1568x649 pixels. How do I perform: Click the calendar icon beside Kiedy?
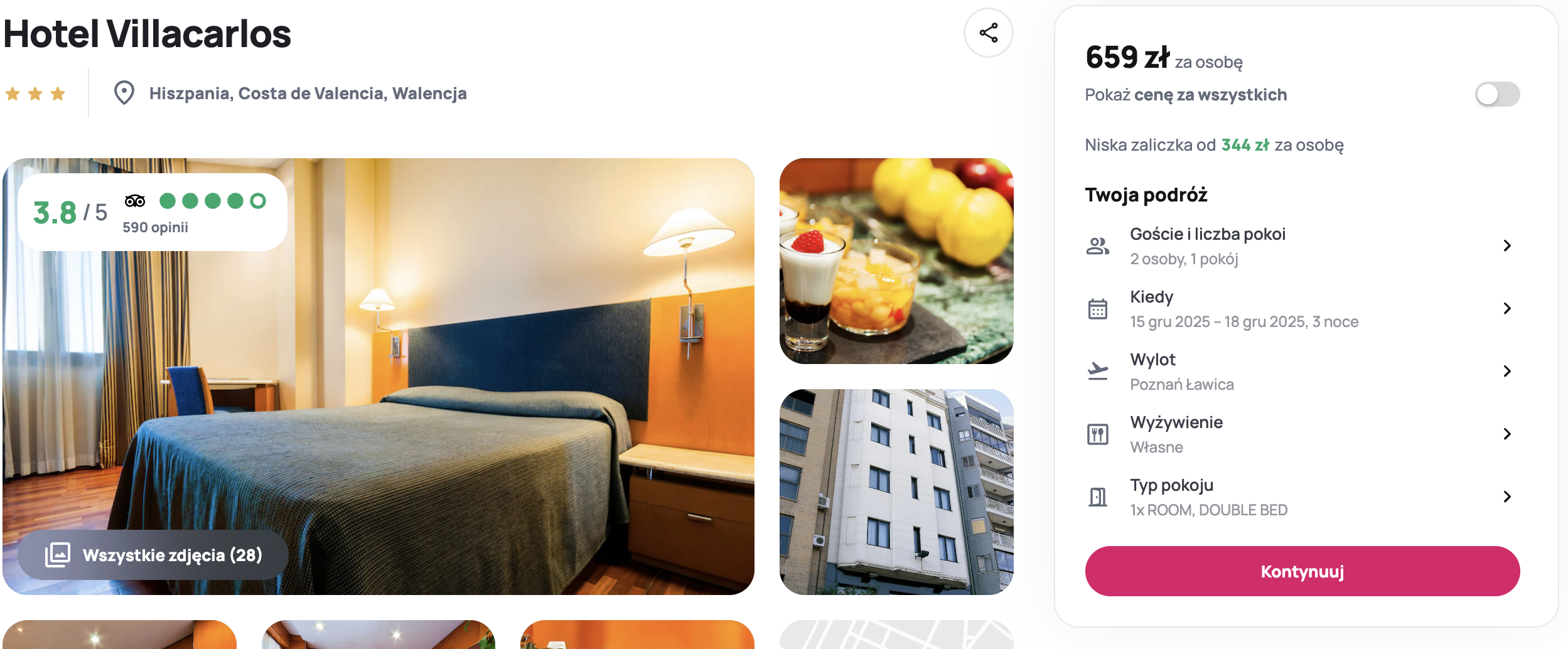pos(1097,309)
